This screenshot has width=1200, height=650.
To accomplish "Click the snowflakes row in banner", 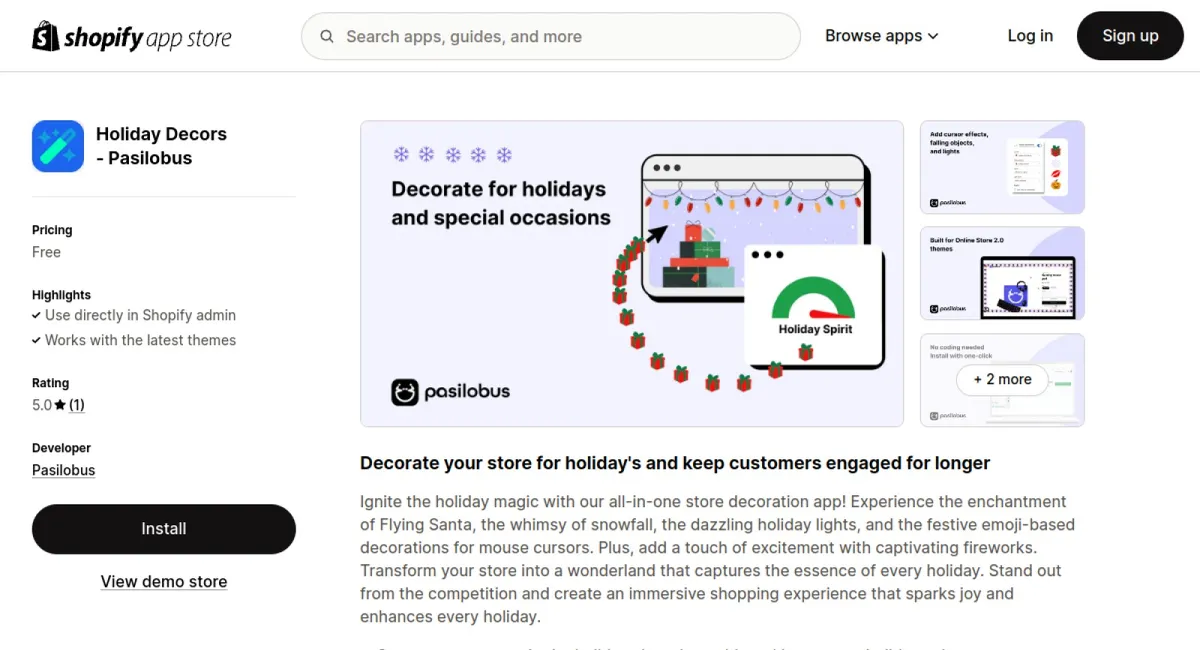I will (x=452, y=155).
